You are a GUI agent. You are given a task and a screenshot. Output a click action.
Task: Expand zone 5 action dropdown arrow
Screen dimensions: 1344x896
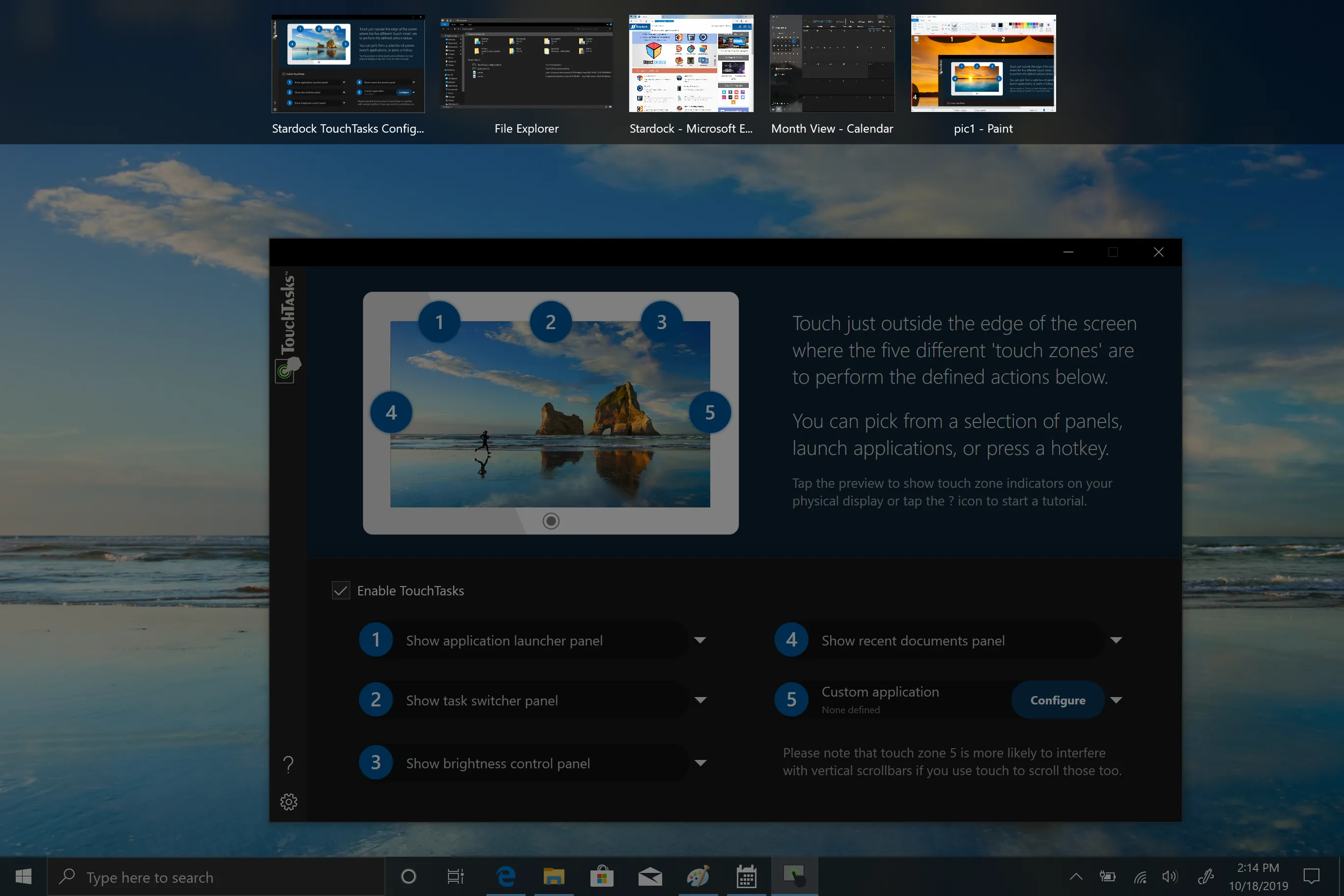[1116, 700]
